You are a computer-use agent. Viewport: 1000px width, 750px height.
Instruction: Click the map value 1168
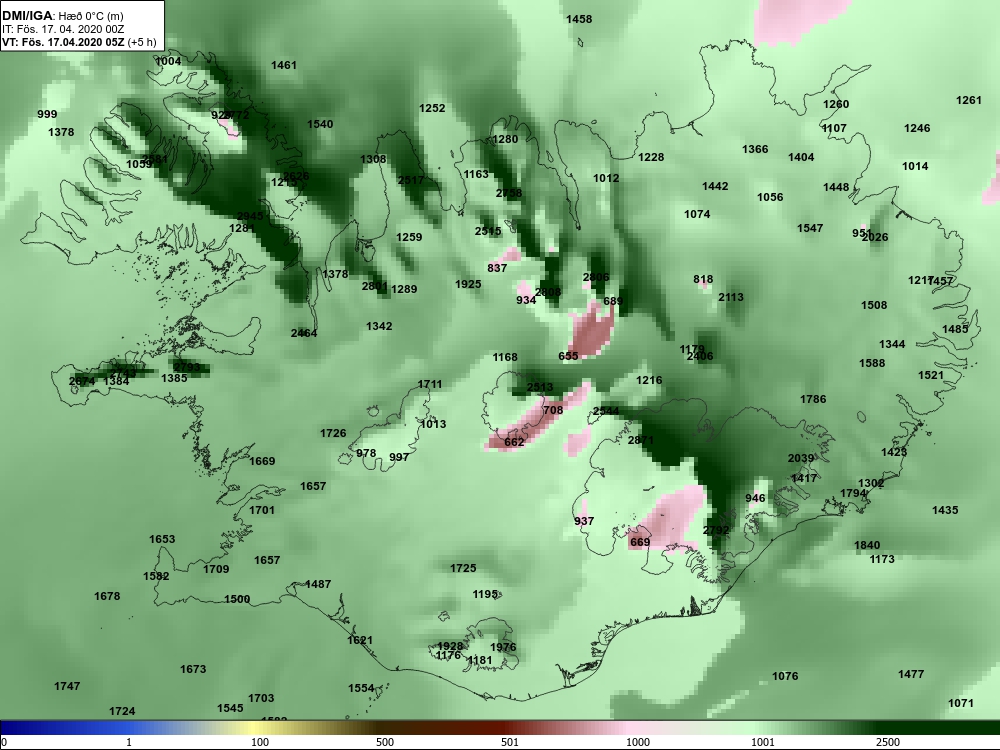[x=505, y=357]
